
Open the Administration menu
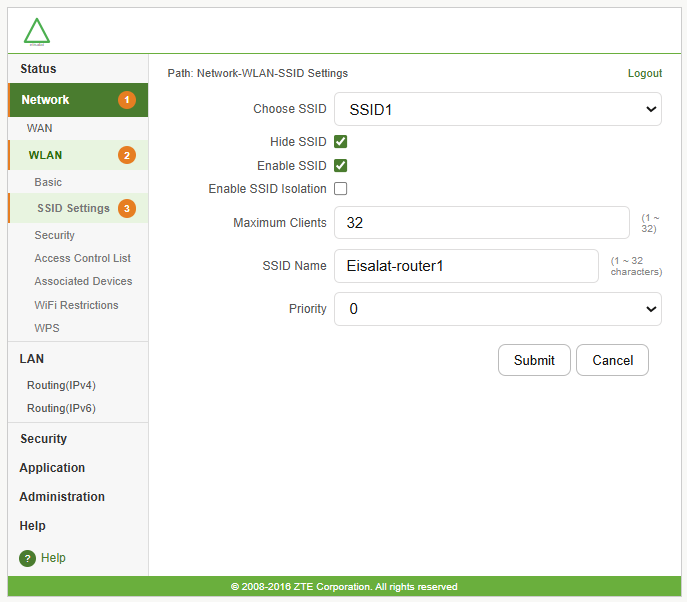[62, 497]
